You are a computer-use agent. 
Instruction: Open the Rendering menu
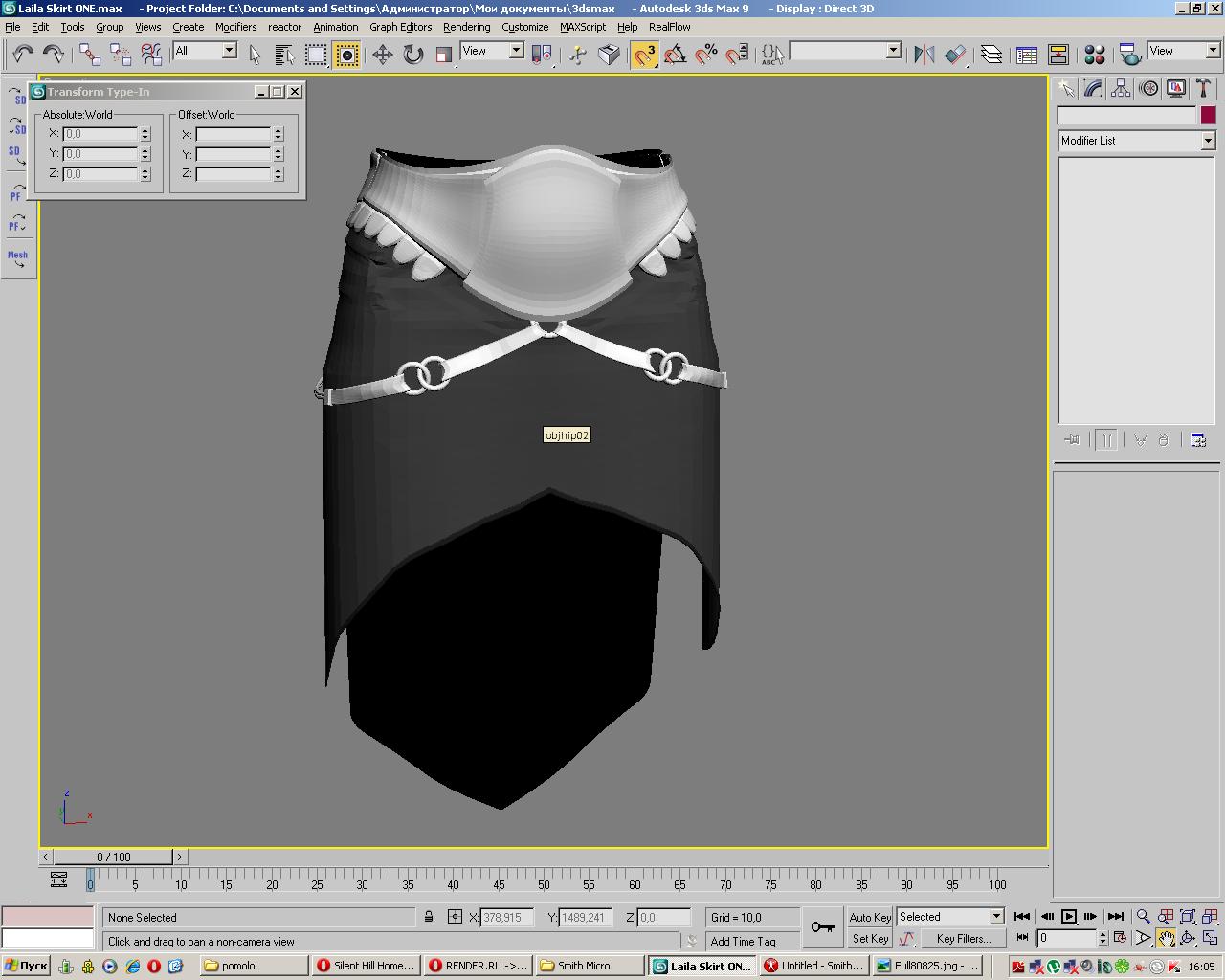(466, 27)
